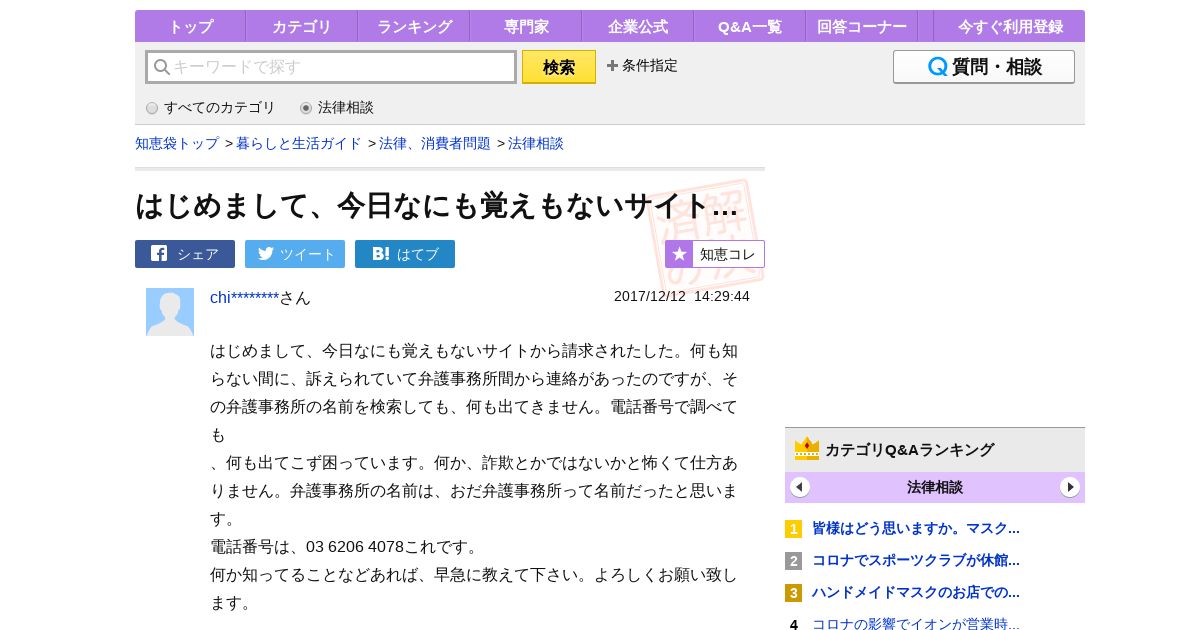Open the 企業公式 navigation tab
1200x630 pixels.
(x=638, y=27)
